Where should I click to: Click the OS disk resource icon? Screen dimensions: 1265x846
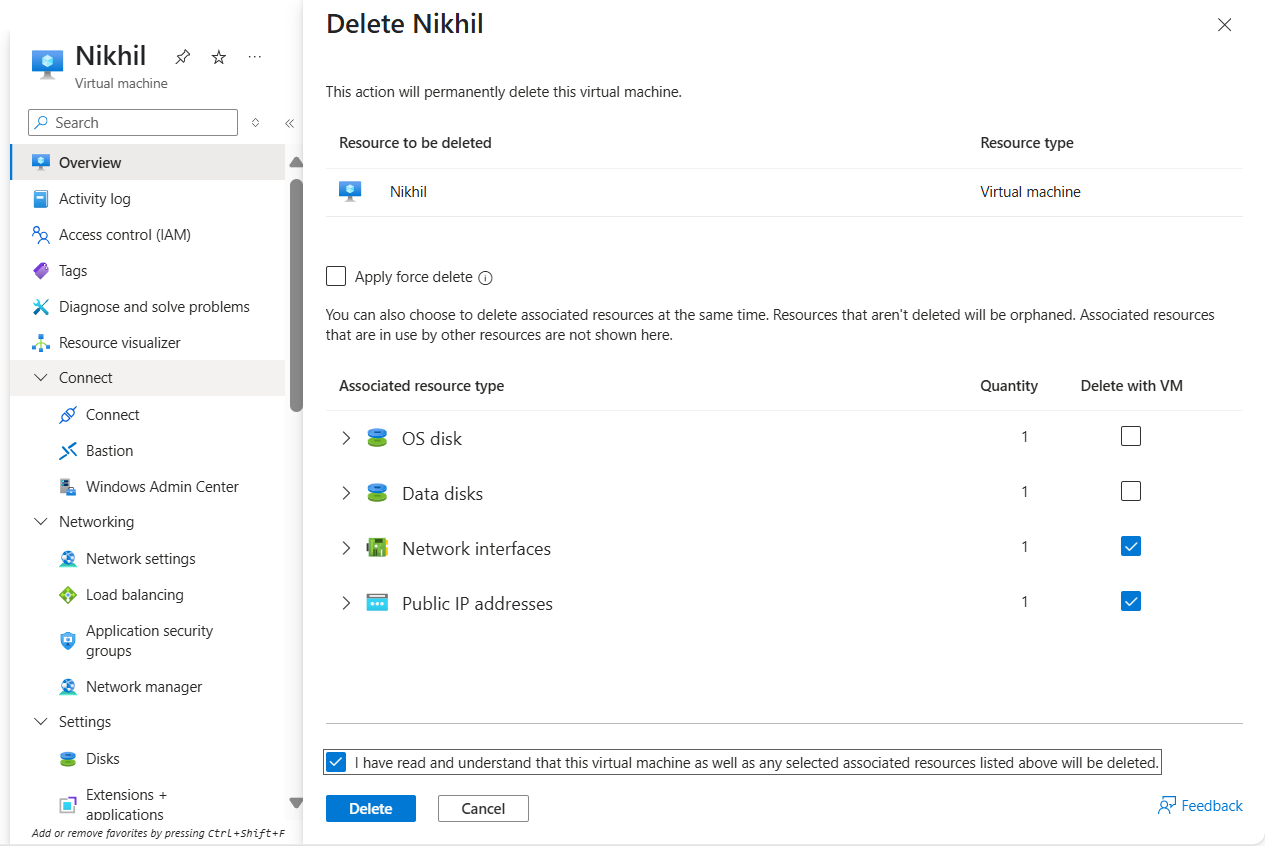click(x=377, y=438)
